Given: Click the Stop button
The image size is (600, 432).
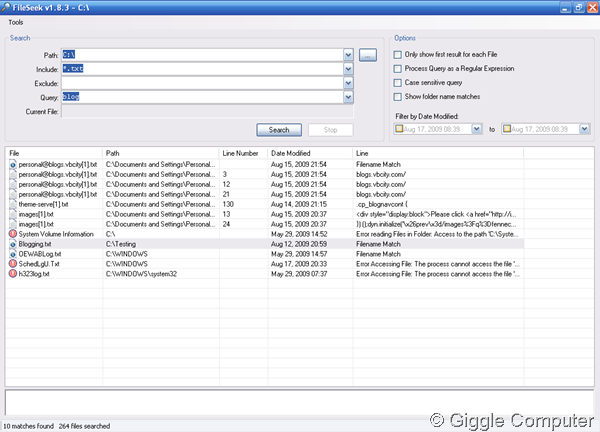Looking at the screenshot, I should point(331,130).
